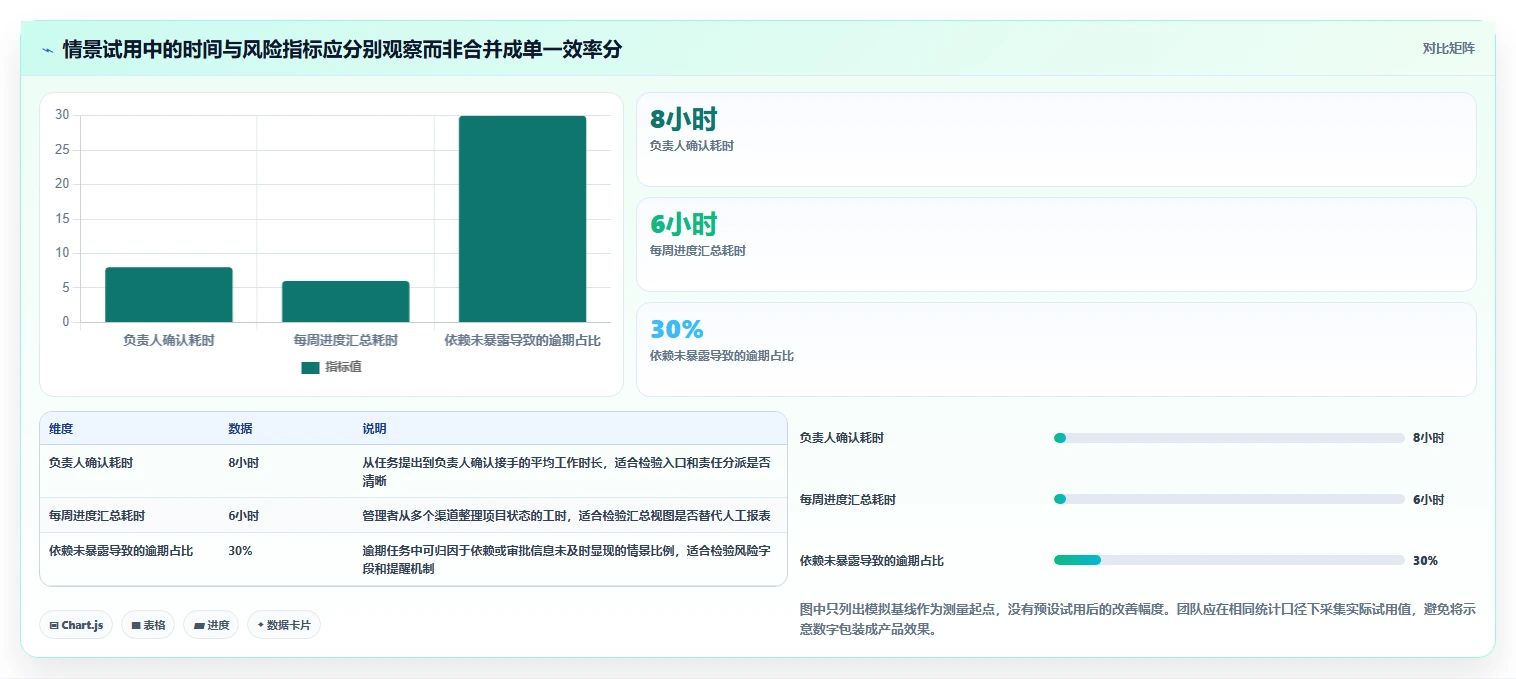Screen dimensions: 1516x679
Task: Click the 说明 column header
Action: [374, 429]
